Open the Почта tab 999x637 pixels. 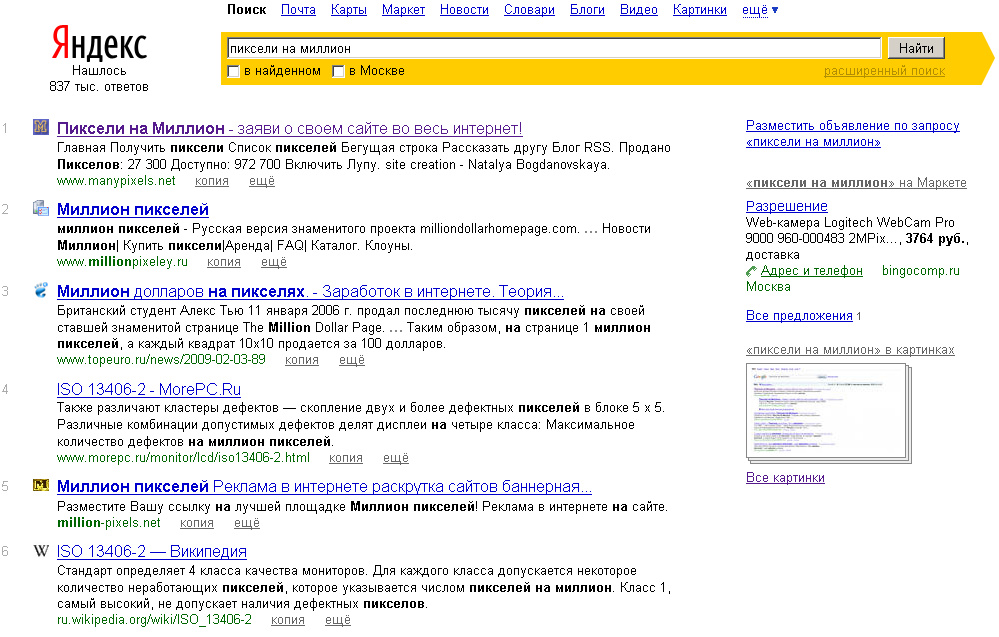coord(298,10)
